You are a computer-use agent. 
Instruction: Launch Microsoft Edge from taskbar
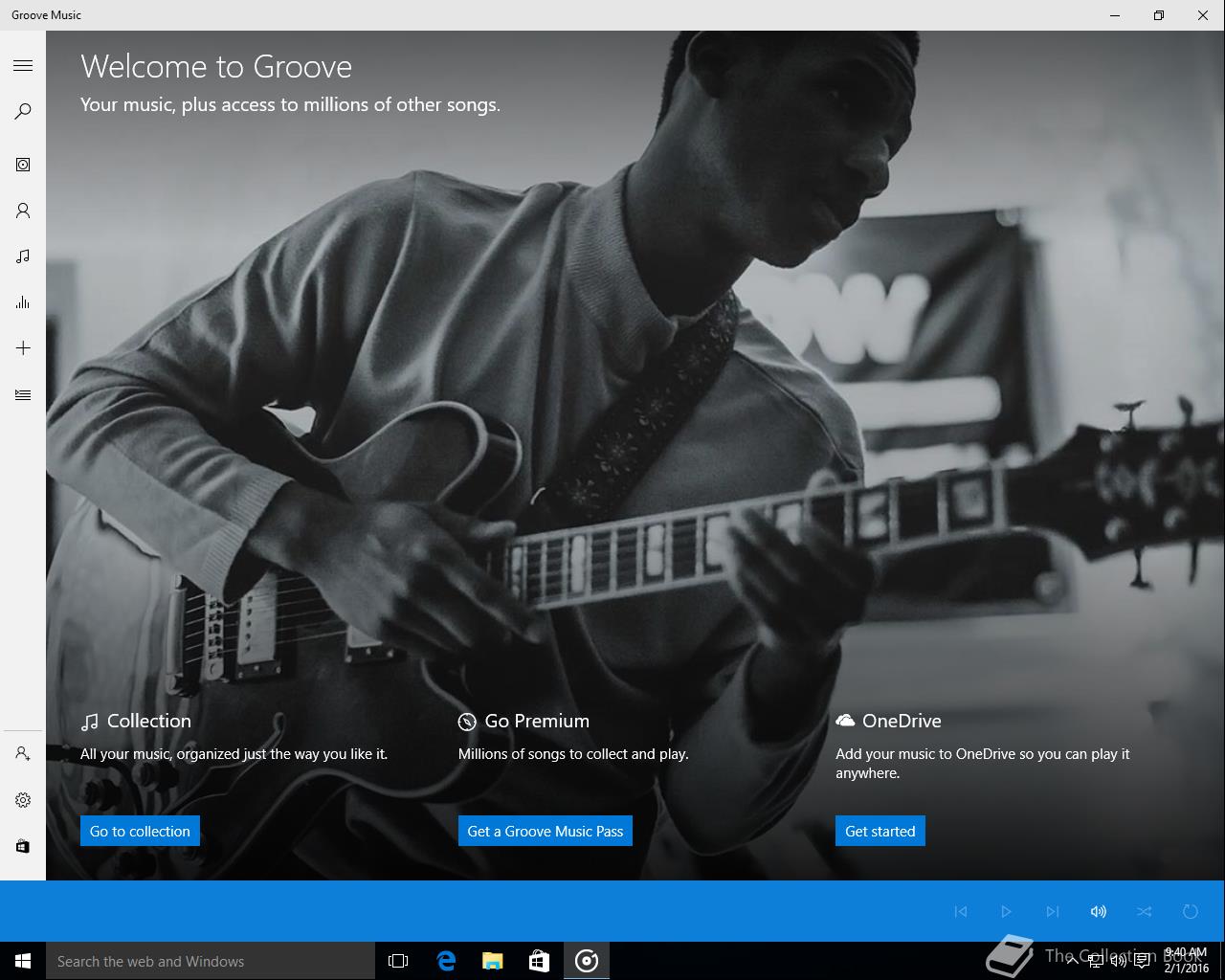point(446,961)
